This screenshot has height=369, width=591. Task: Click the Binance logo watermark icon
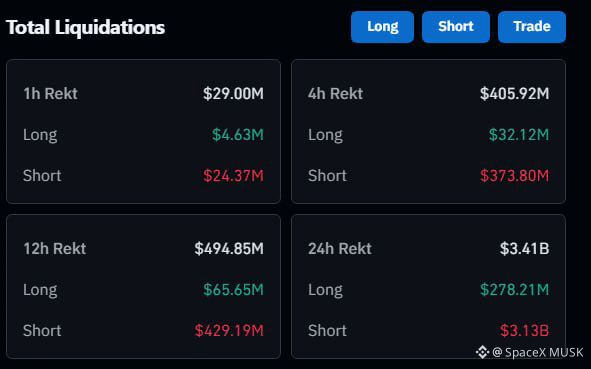(x=482, y=352)
